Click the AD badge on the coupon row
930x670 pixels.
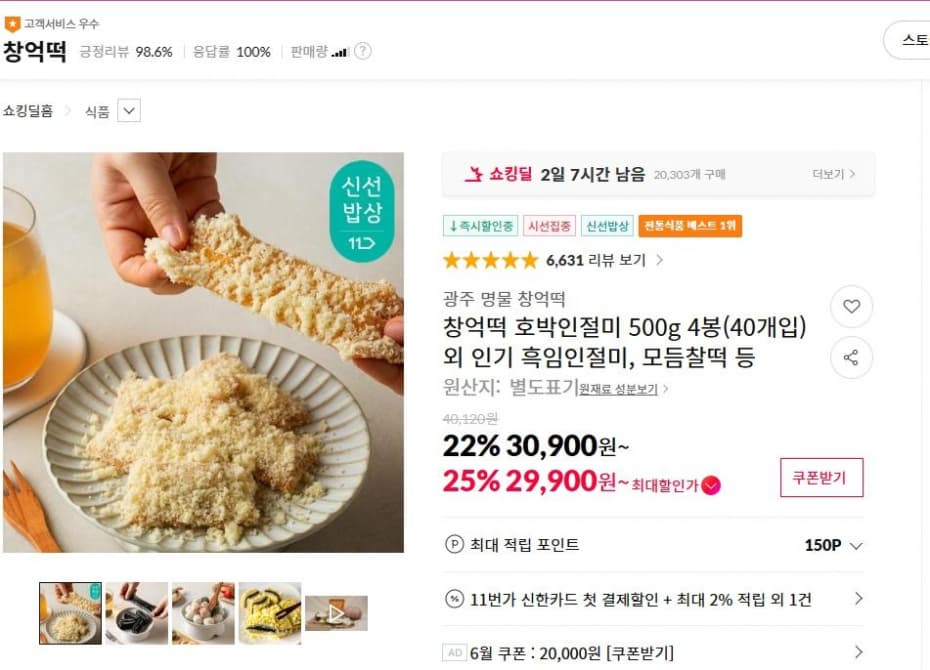coord(453,652)
